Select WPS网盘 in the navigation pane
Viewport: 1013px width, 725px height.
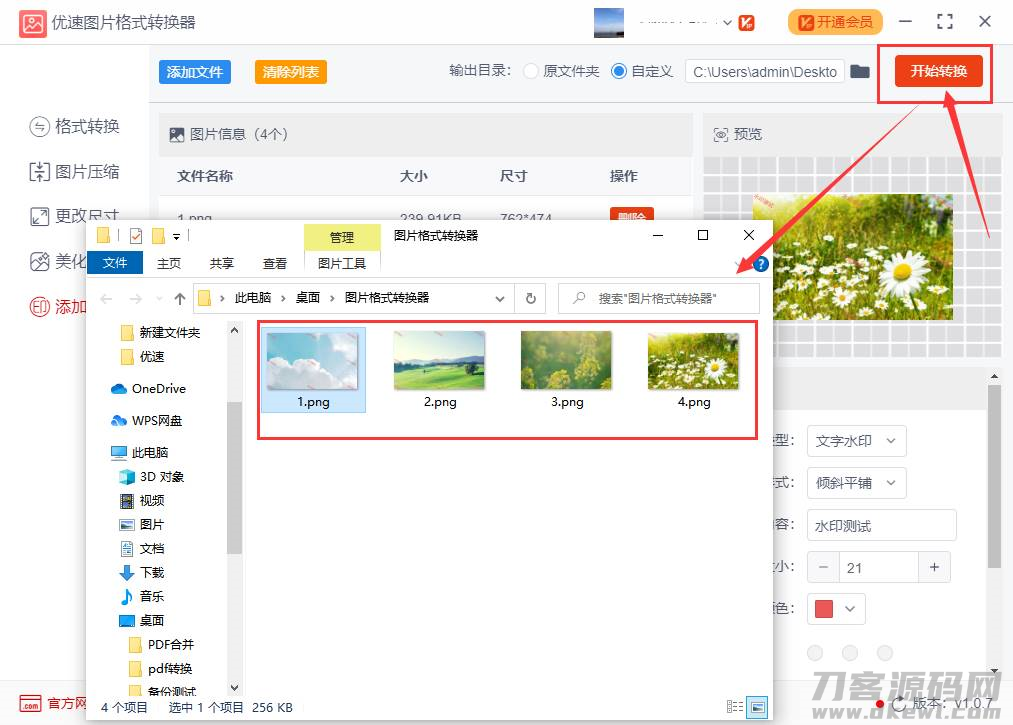(147, 421)
